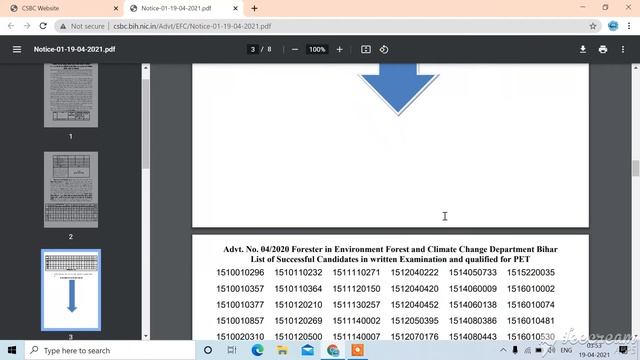Close the CSBC Website tab
The width and height of the screenshot is (640, 360).
click(x=116, y=8)
